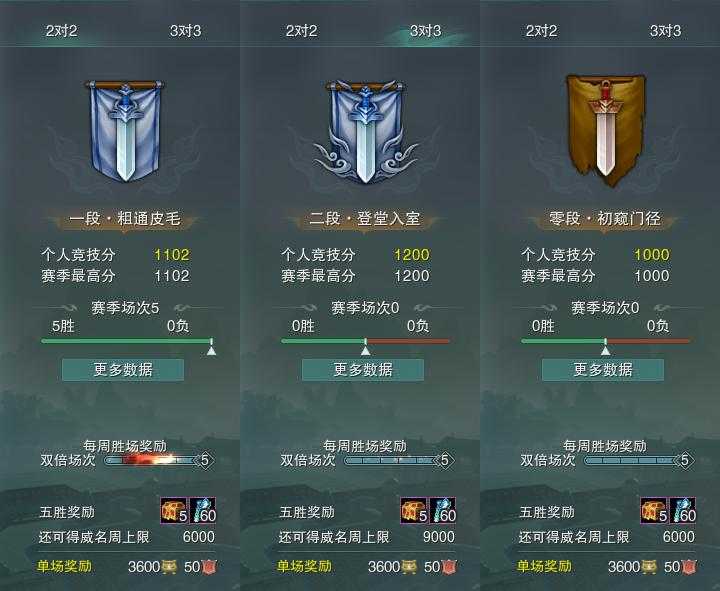This screenshot has height=591, width=720.
Task: Open 更多数据 in the right panel
Action: 603,370
